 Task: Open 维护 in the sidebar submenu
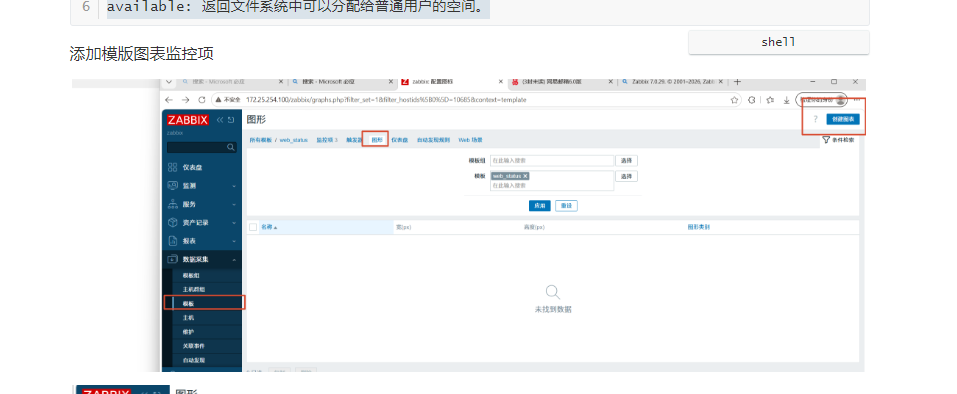188,332
